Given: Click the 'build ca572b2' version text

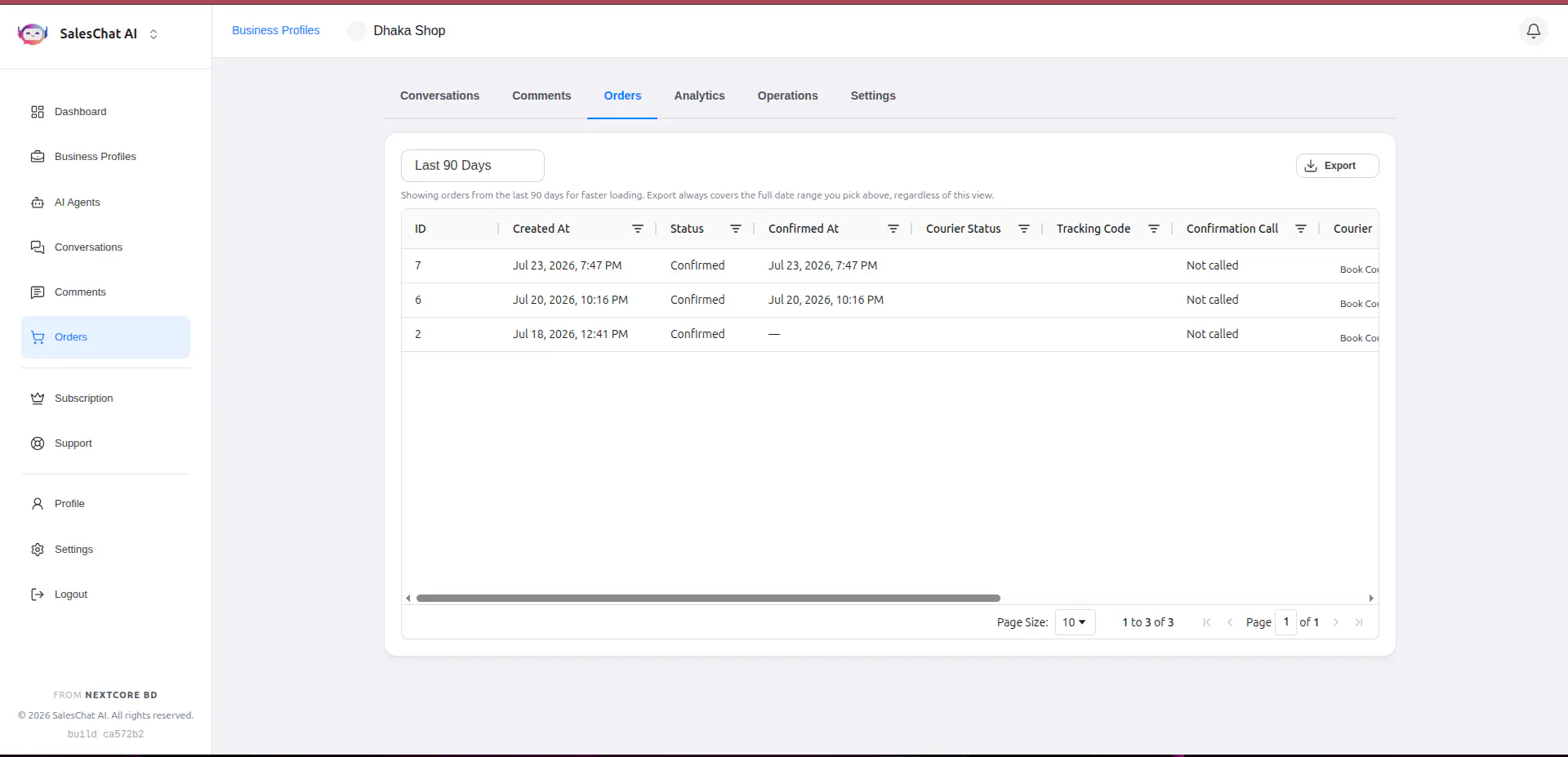Looking at the screenshot, I should pyautogui.click(x=105, y=734).
